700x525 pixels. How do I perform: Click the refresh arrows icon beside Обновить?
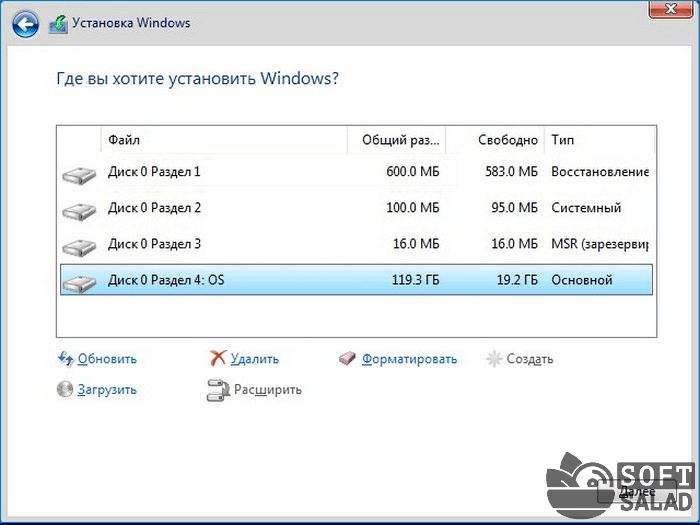66,358
